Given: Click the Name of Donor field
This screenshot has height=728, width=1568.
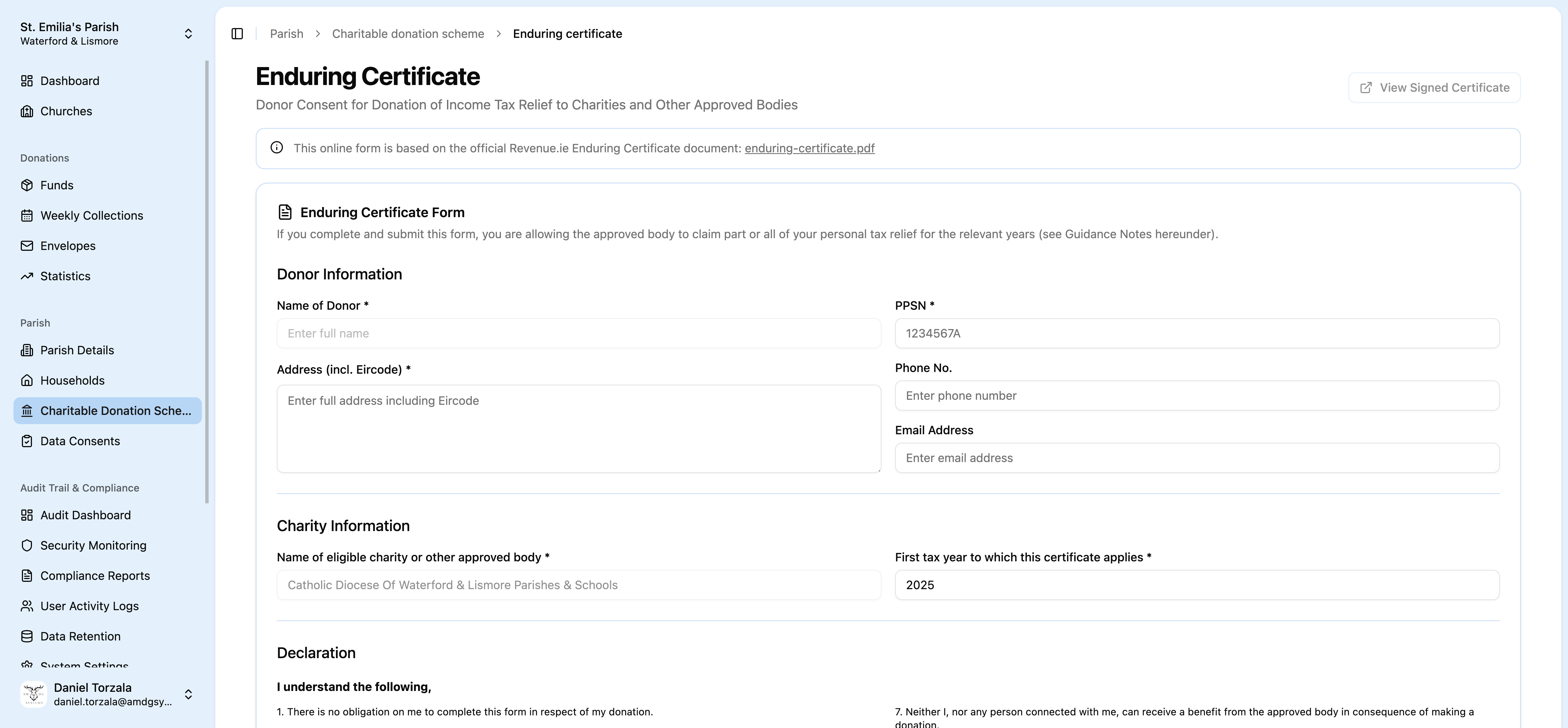Looking at the screenshot, I should click(x=578, y=333).
